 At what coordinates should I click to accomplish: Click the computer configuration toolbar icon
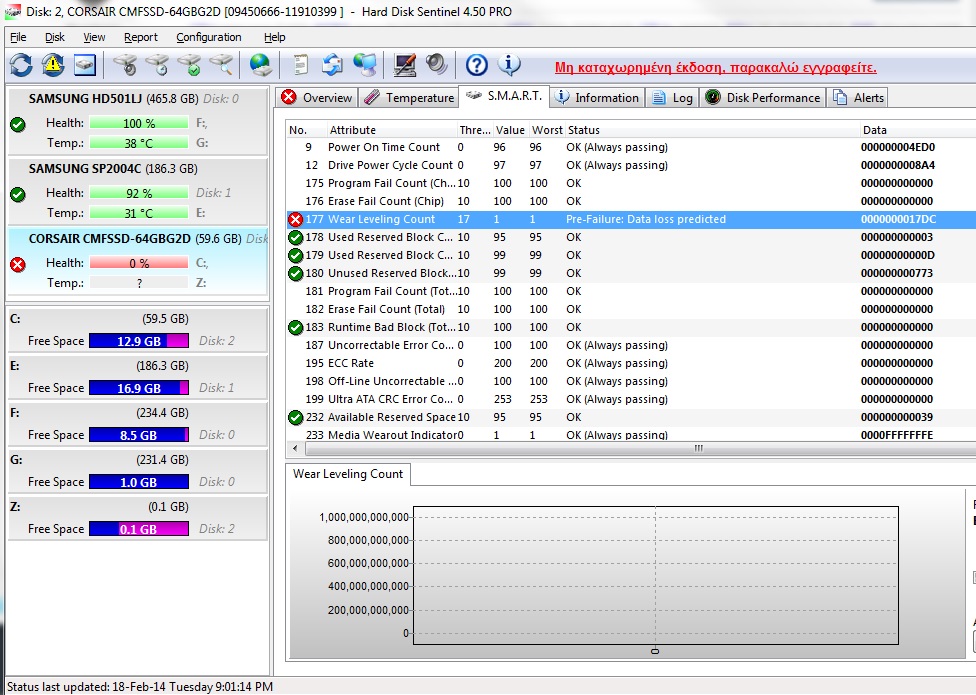[x=405, y=65]
